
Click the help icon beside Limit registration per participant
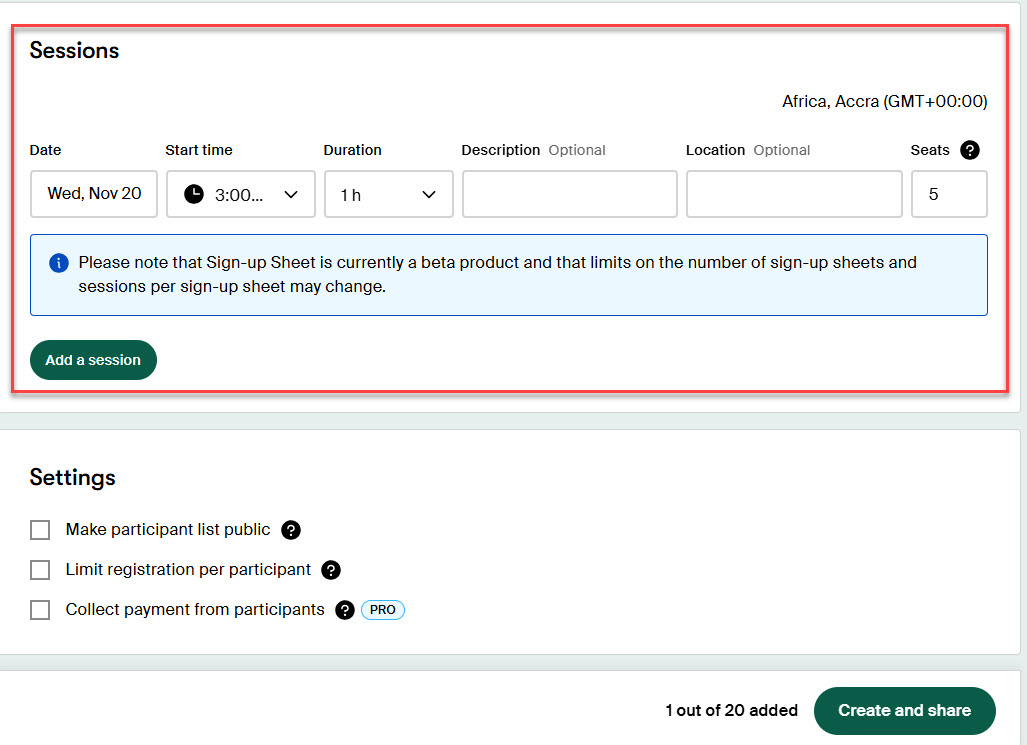[x=331, y=570]
